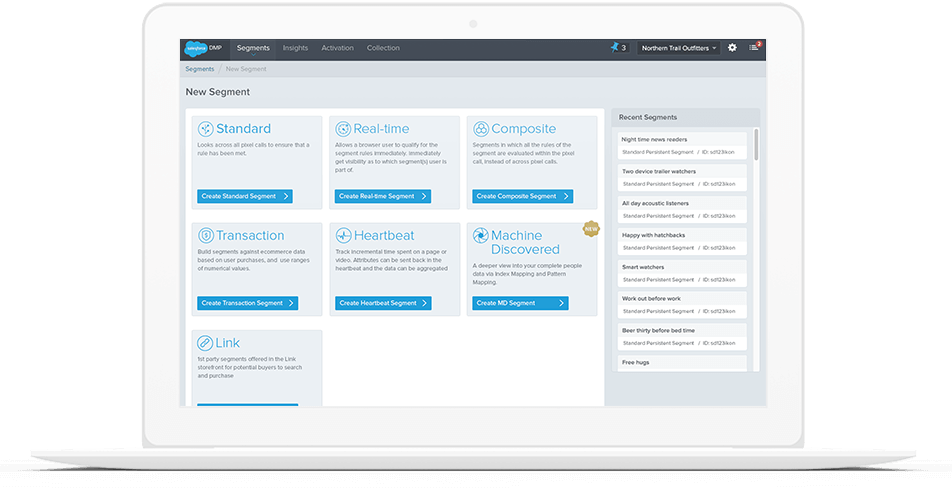Click the Transaction card title
Screen dimensions: 952x490
click(250, 236)
